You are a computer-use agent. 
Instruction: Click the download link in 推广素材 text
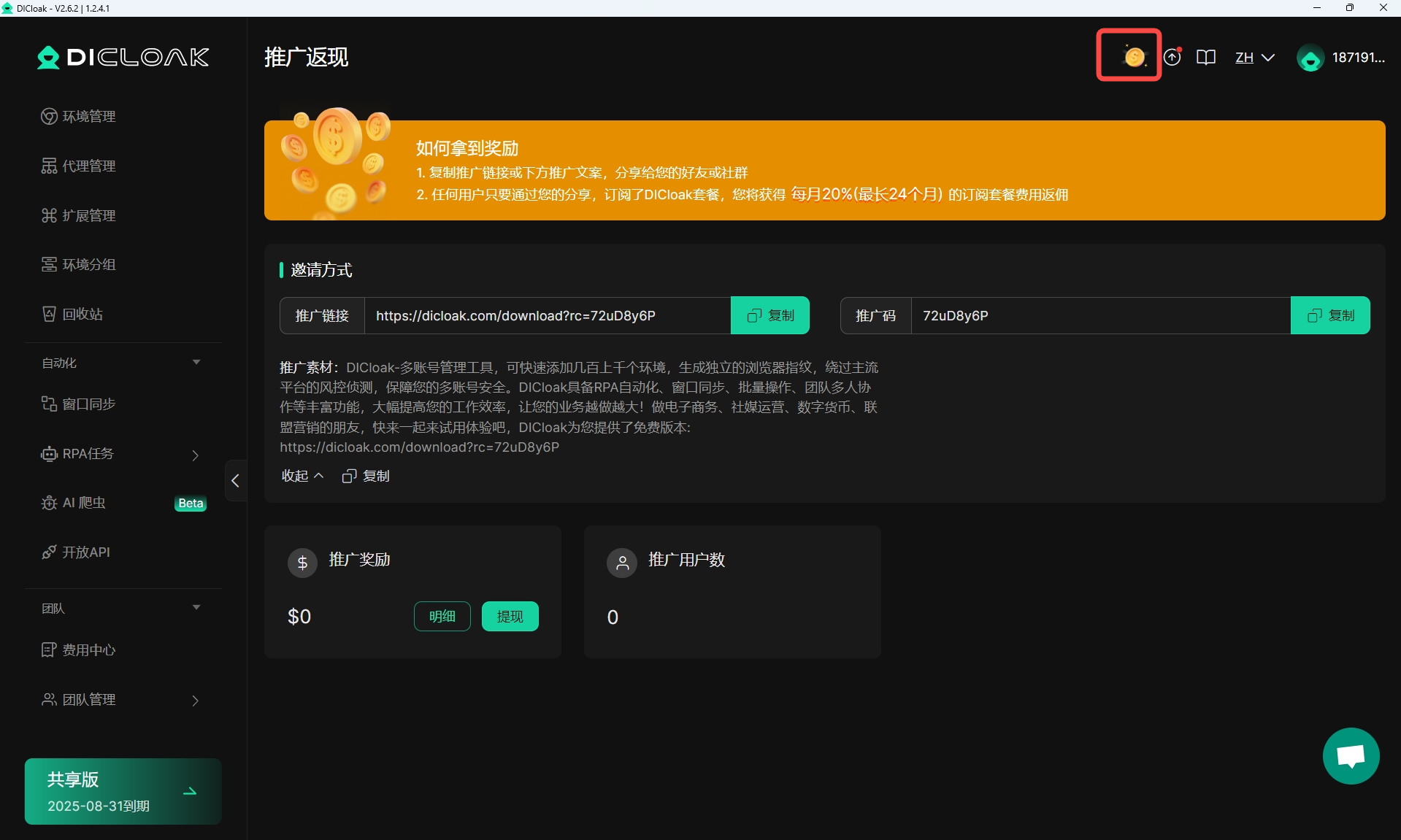[x=419, y=447]
